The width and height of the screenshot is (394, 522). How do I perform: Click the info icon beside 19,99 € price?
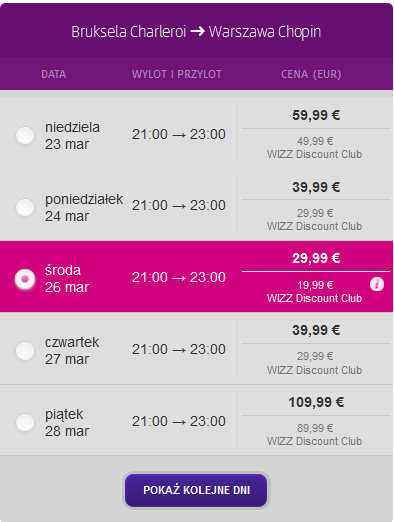click(x=377, y=284)
